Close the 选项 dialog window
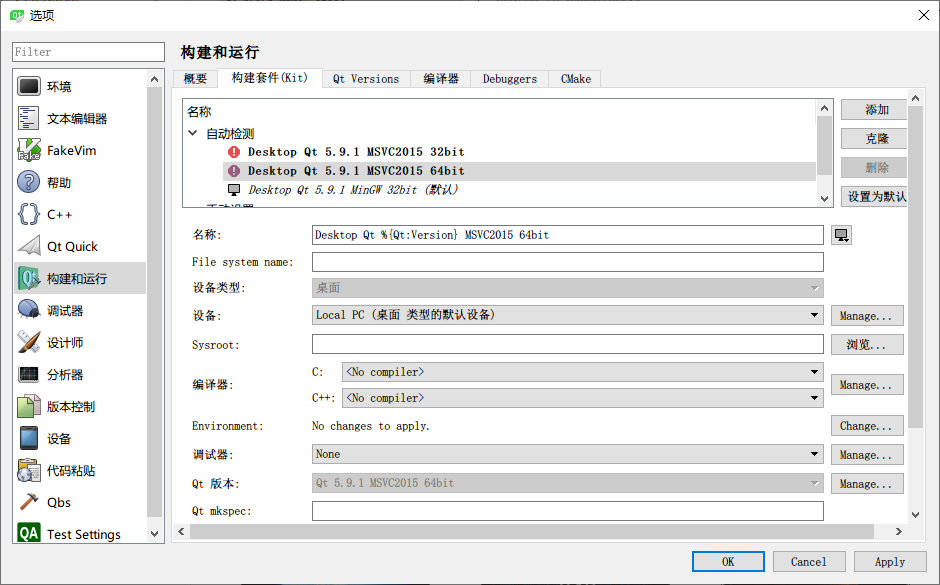This screenshot has height=585, width=940. tap(924, 15)
